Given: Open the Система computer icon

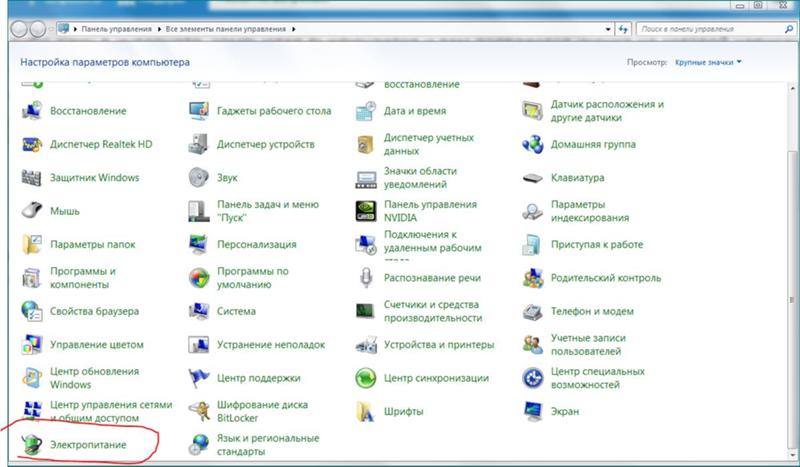Looking at the screenshot, I should coord(198,311).
